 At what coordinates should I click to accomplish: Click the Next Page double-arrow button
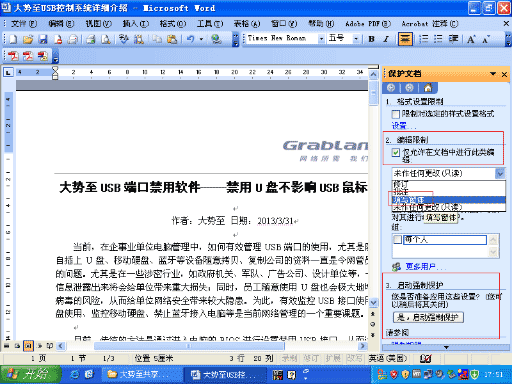tap(373, 334)
